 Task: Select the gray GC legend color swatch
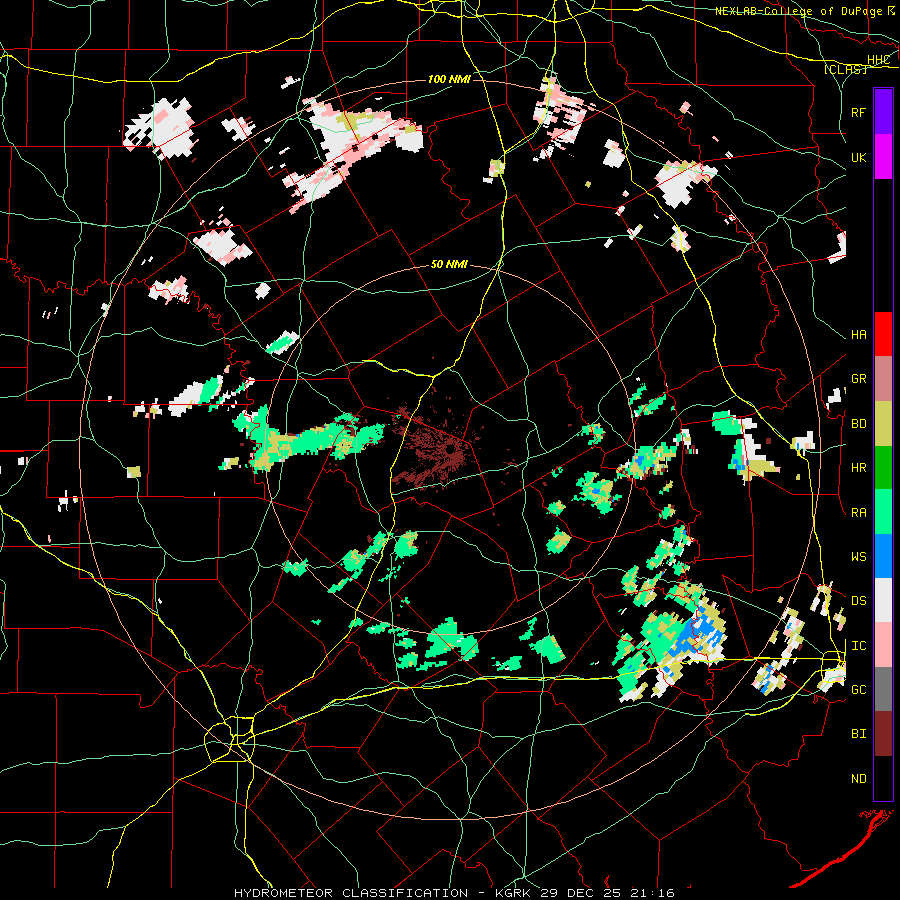point(883,689)
